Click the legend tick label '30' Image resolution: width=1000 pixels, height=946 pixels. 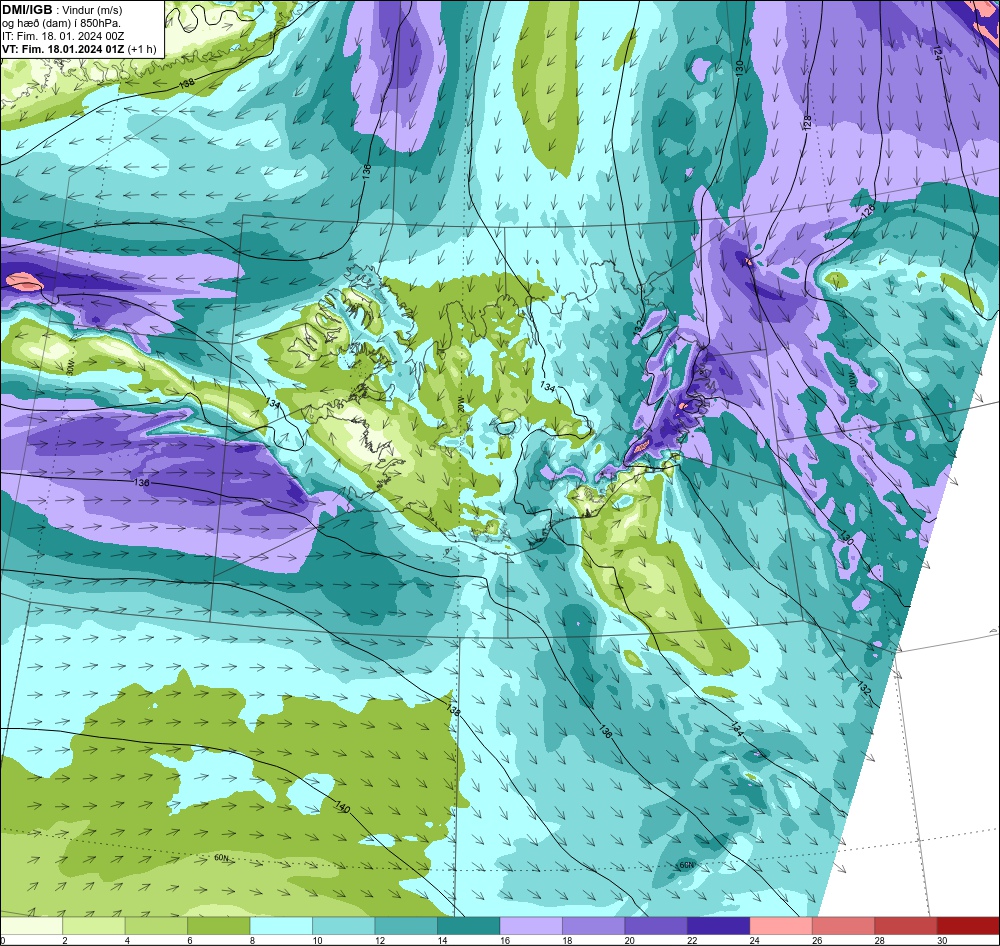pos(940,940)
